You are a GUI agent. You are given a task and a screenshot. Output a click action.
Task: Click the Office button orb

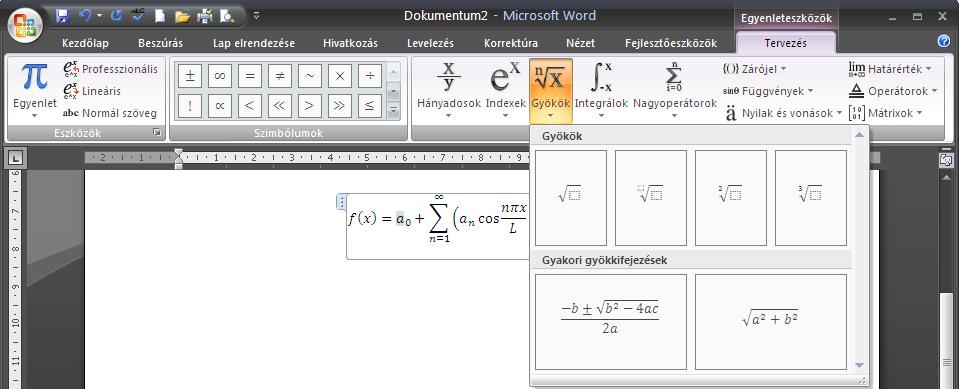pos(25,25)
